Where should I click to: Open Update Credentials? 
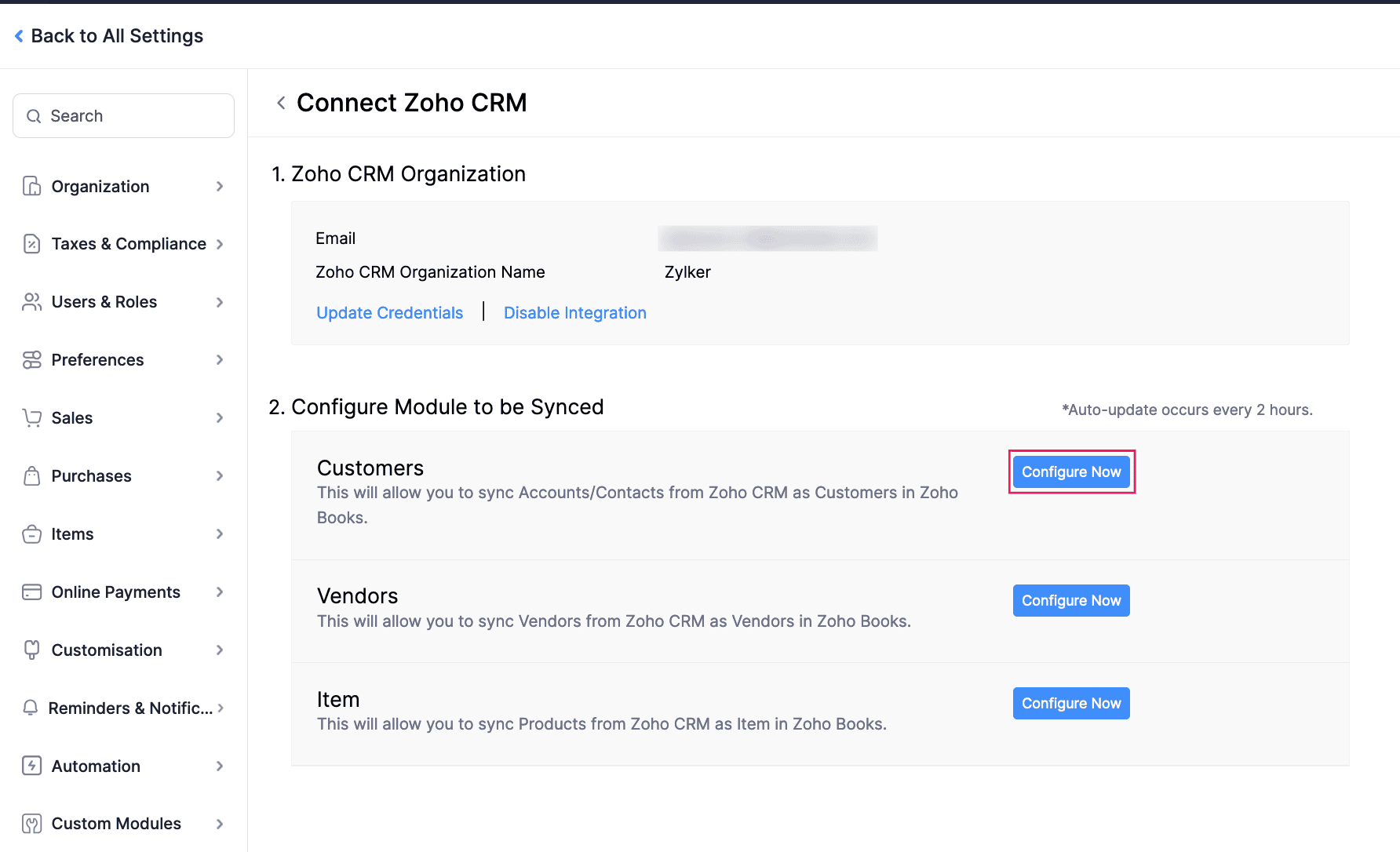[389, 312]
